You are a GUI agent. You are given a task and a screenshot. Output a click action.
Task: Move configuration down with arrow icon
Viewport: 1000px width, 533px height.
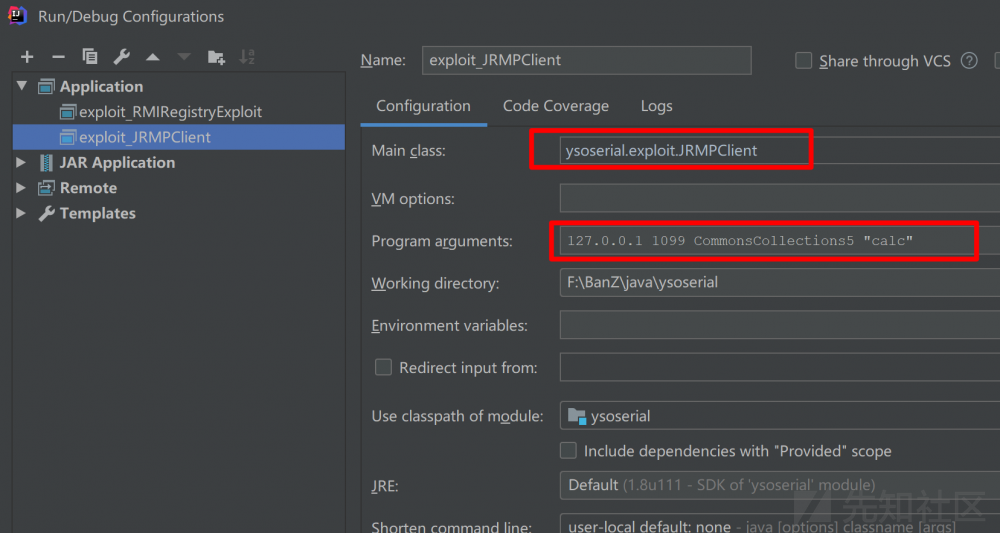(x=184, y=57)
